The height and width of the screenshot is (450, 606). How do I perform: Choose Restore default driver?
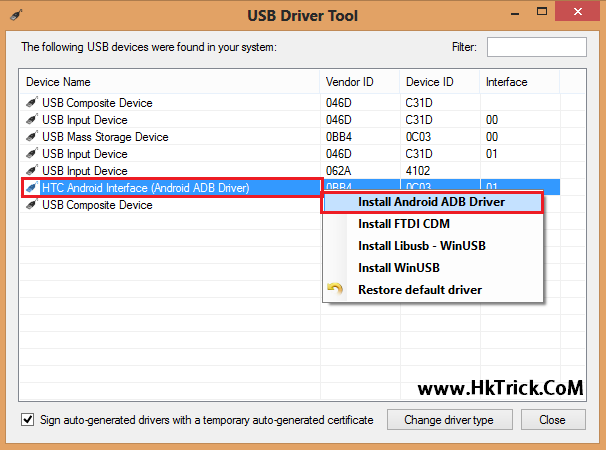[x=432, y=290]
